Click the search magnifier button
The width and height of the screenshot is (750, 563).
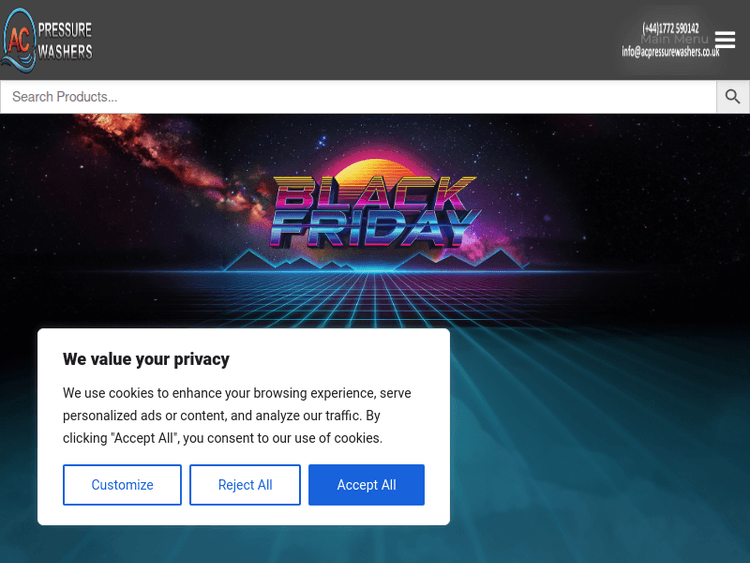click(x=733, y=97)
